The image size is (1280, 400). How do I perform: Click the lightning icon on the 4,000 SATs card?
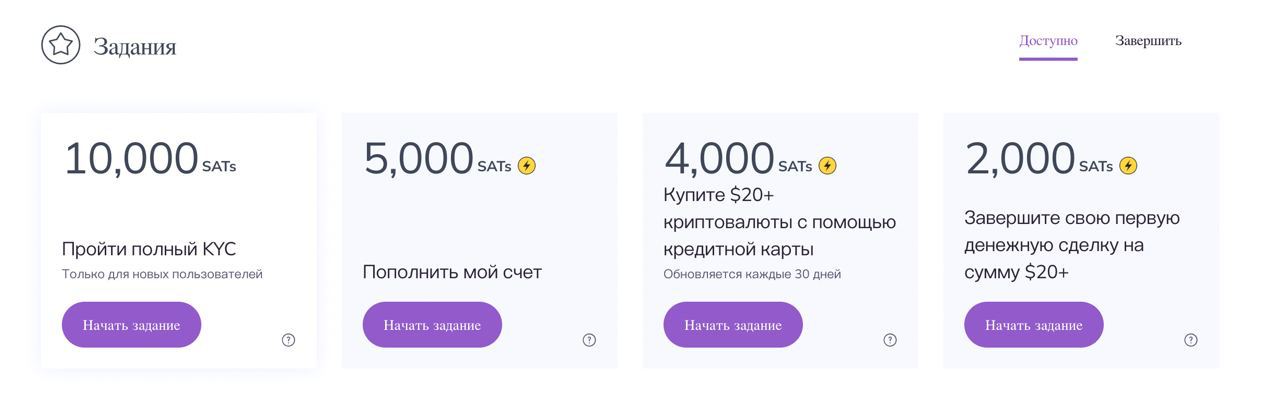click(x=827, y=166)
